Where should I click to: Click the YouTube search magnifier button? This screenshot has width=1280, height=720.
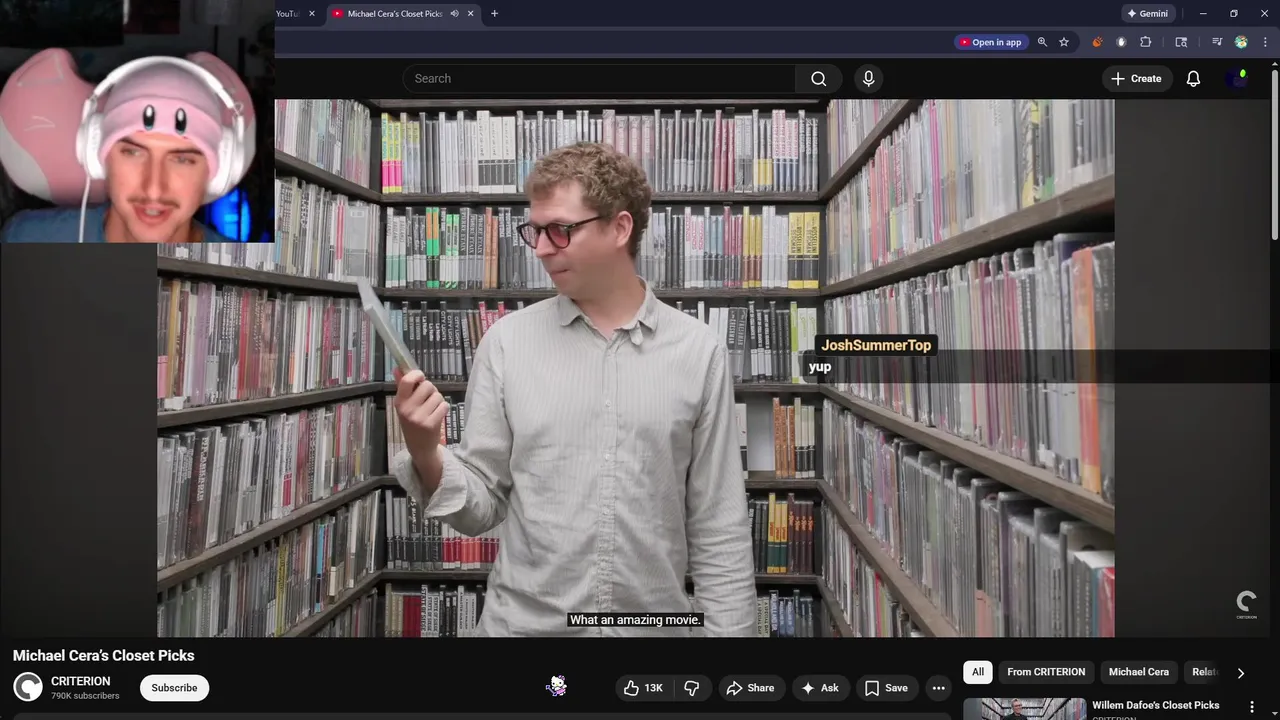[818, 79]
